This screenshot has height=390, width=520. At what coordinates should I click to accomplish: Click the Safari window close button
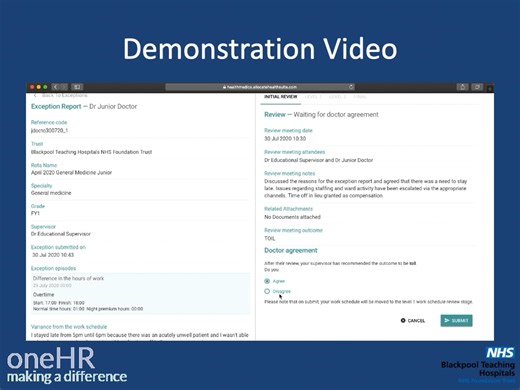pyautogui.click(x=32, y=87)
